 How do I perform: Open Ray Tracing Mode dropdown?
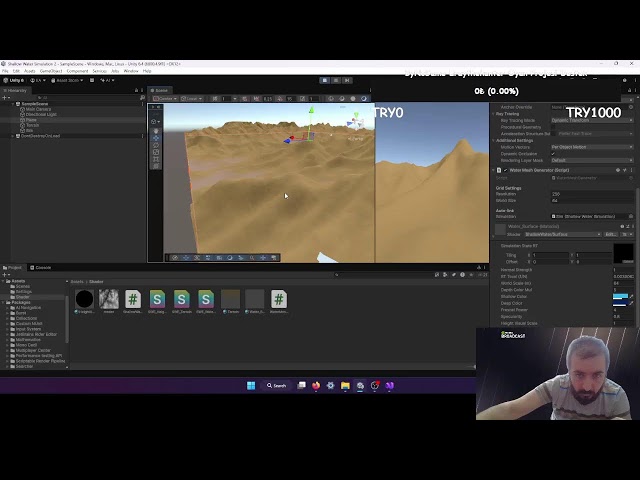point(592,120)
